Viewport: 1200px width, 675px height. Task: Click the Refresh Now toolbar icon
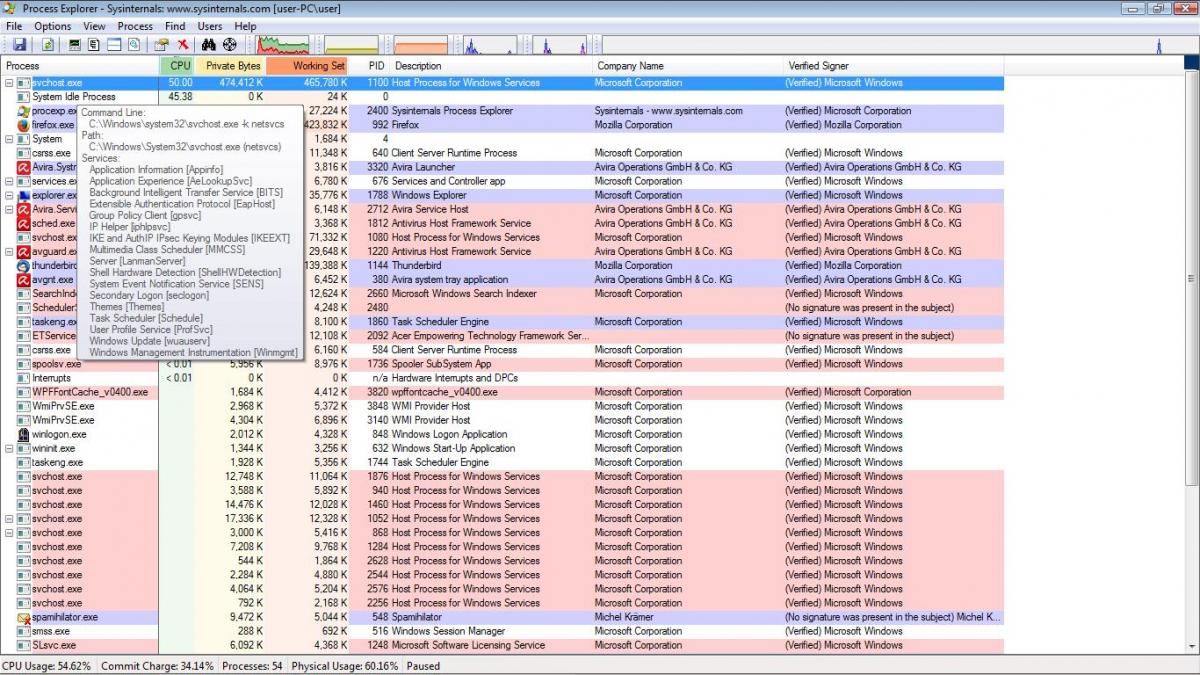[x=47, y=45]
